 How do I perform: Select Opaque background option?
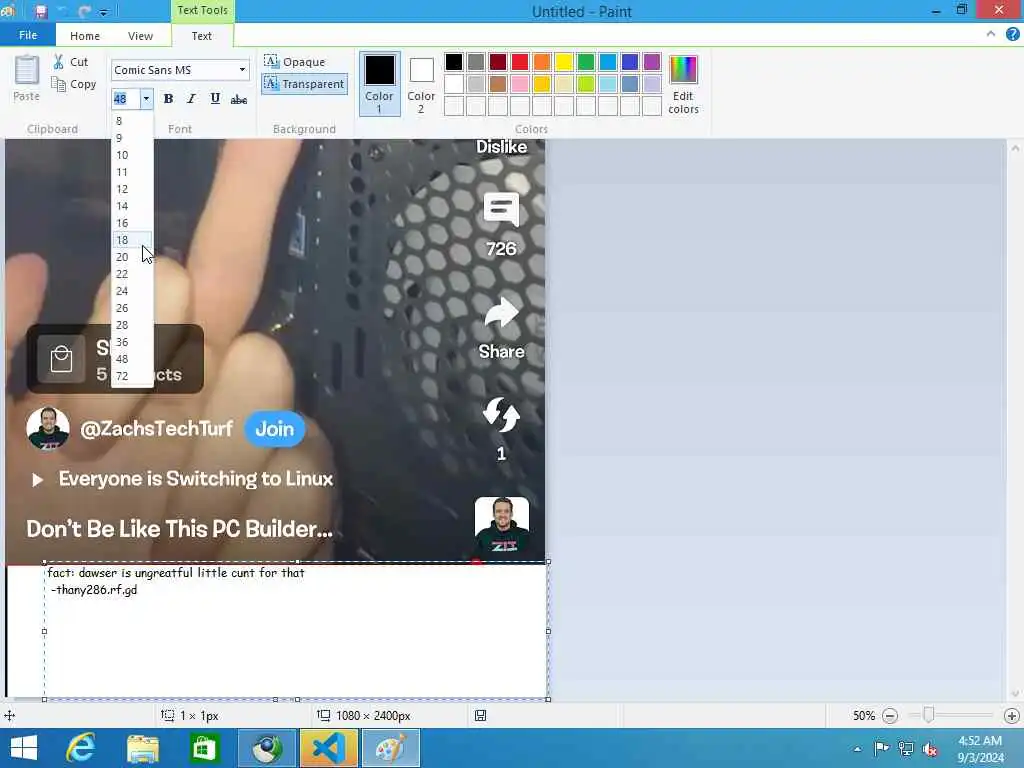(295, 61)
